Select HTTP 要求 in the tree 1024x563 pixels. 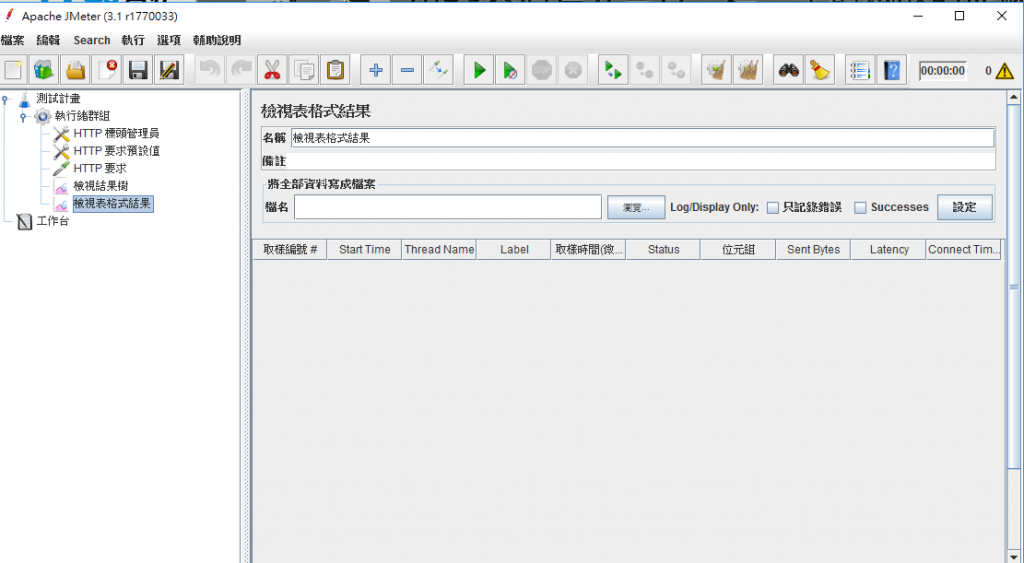tap(100, 169)
